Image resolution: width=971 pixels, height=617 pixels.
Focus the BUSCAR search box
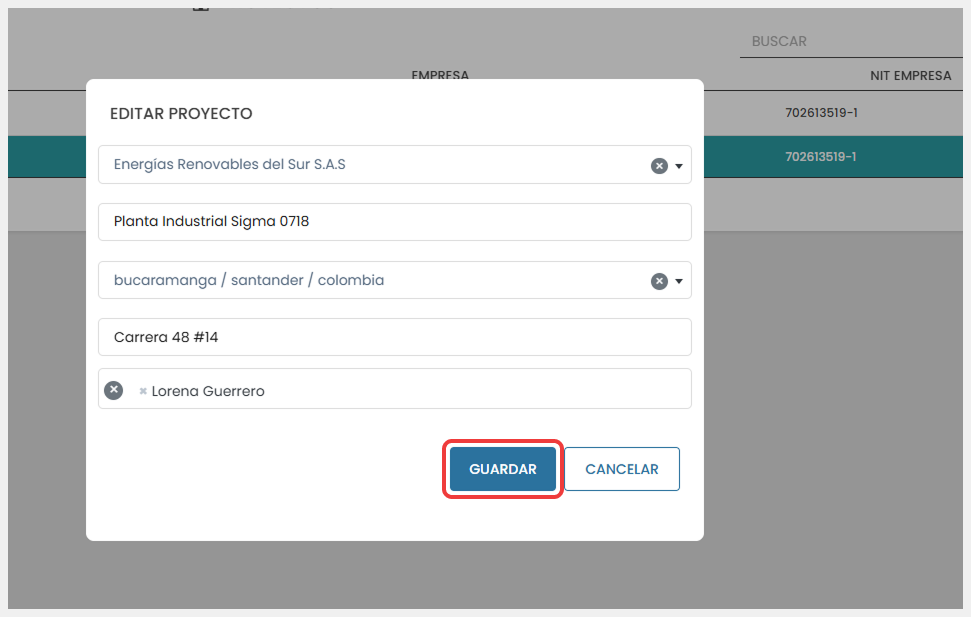850,41
